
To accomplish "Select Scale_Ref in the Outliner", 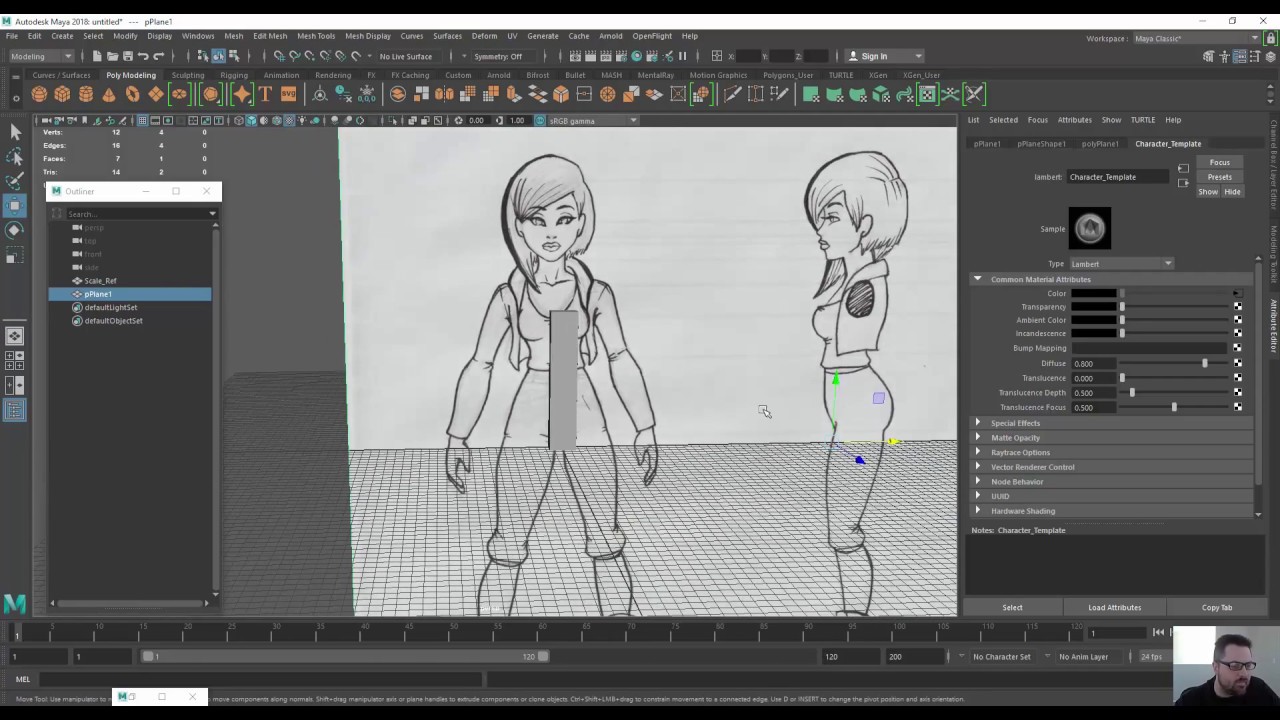I will pyautogui.click(x=100, y=281).
